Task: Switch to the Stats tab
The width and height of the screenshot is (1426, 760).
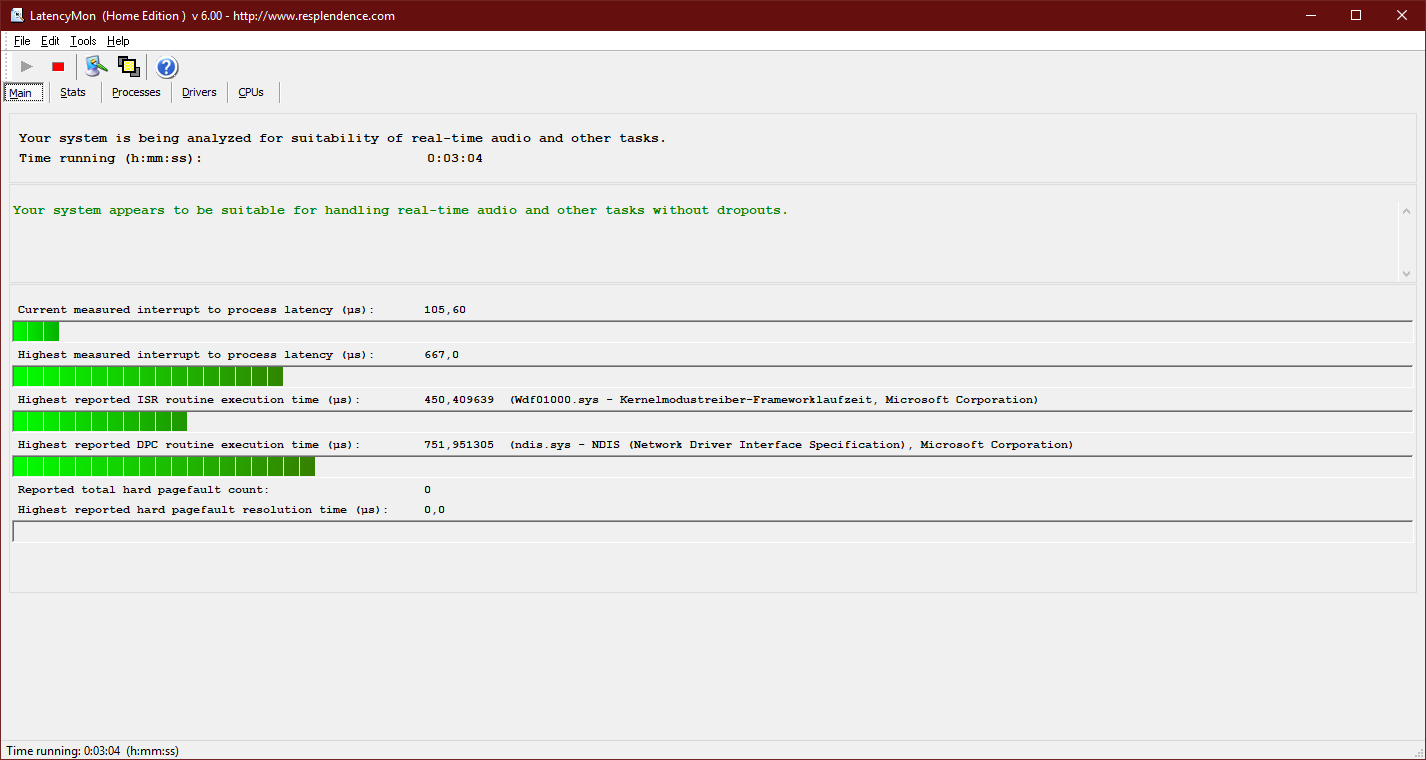Action: [x=73, y=92]
